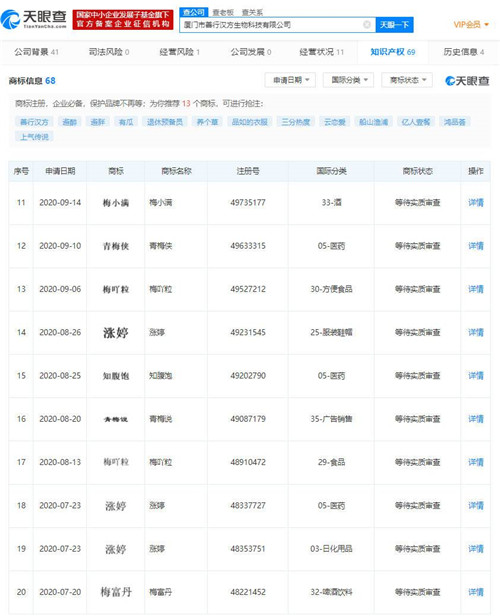Switch to the 知识产权 tab
Viewport: 500px width, 616px height.
393,52
